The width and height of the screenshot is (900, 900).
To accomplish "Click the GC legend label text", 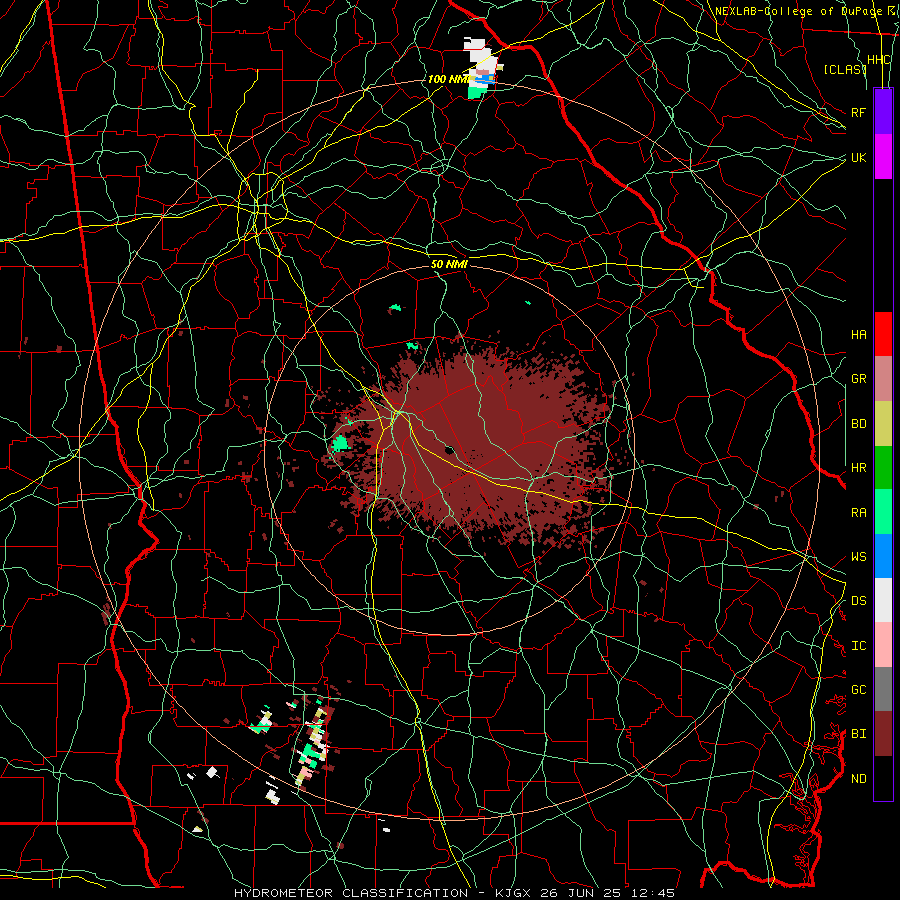I will click(x=858, y=690).
